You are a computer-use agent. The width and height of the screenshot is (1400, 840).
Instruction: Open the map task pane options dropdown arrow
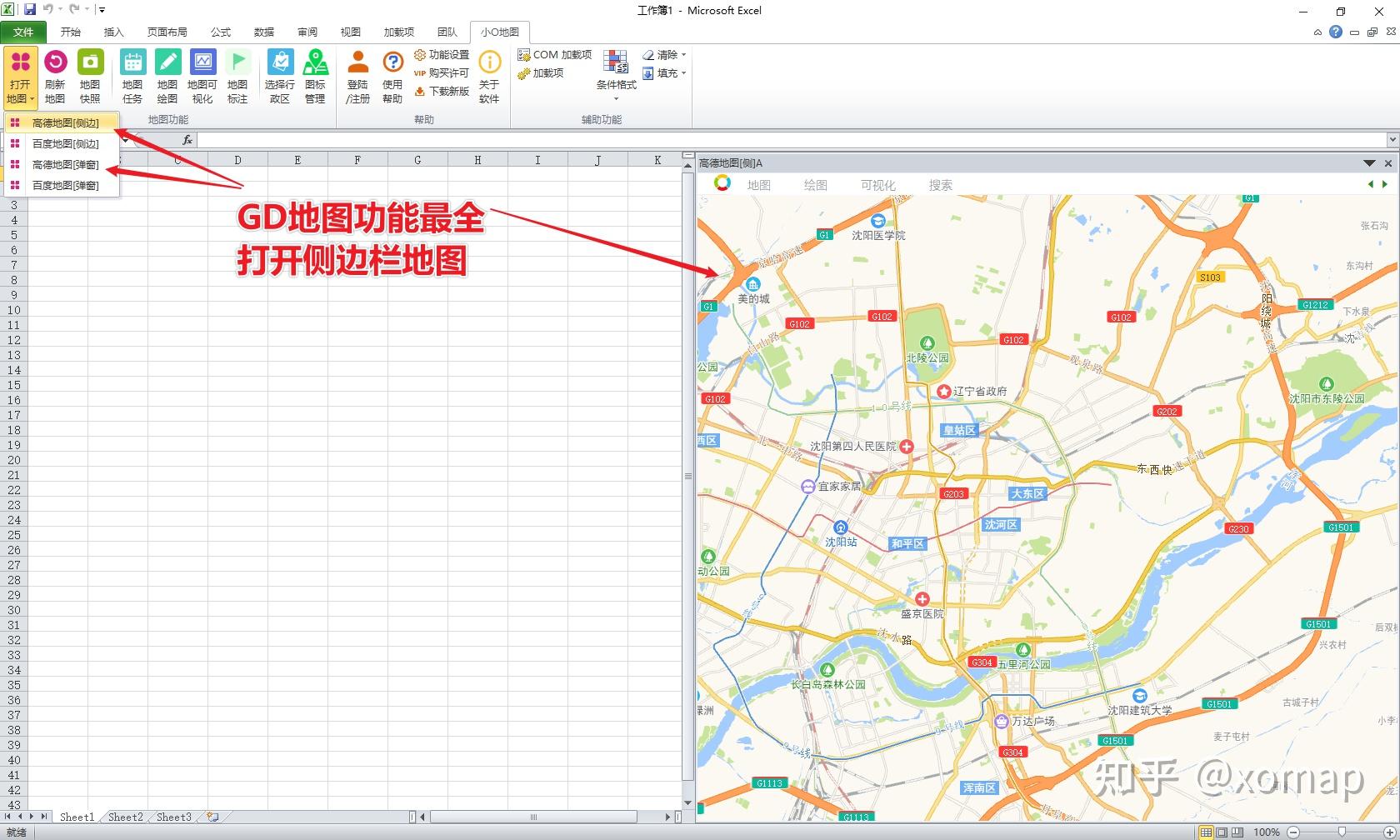pos(1369,163)
